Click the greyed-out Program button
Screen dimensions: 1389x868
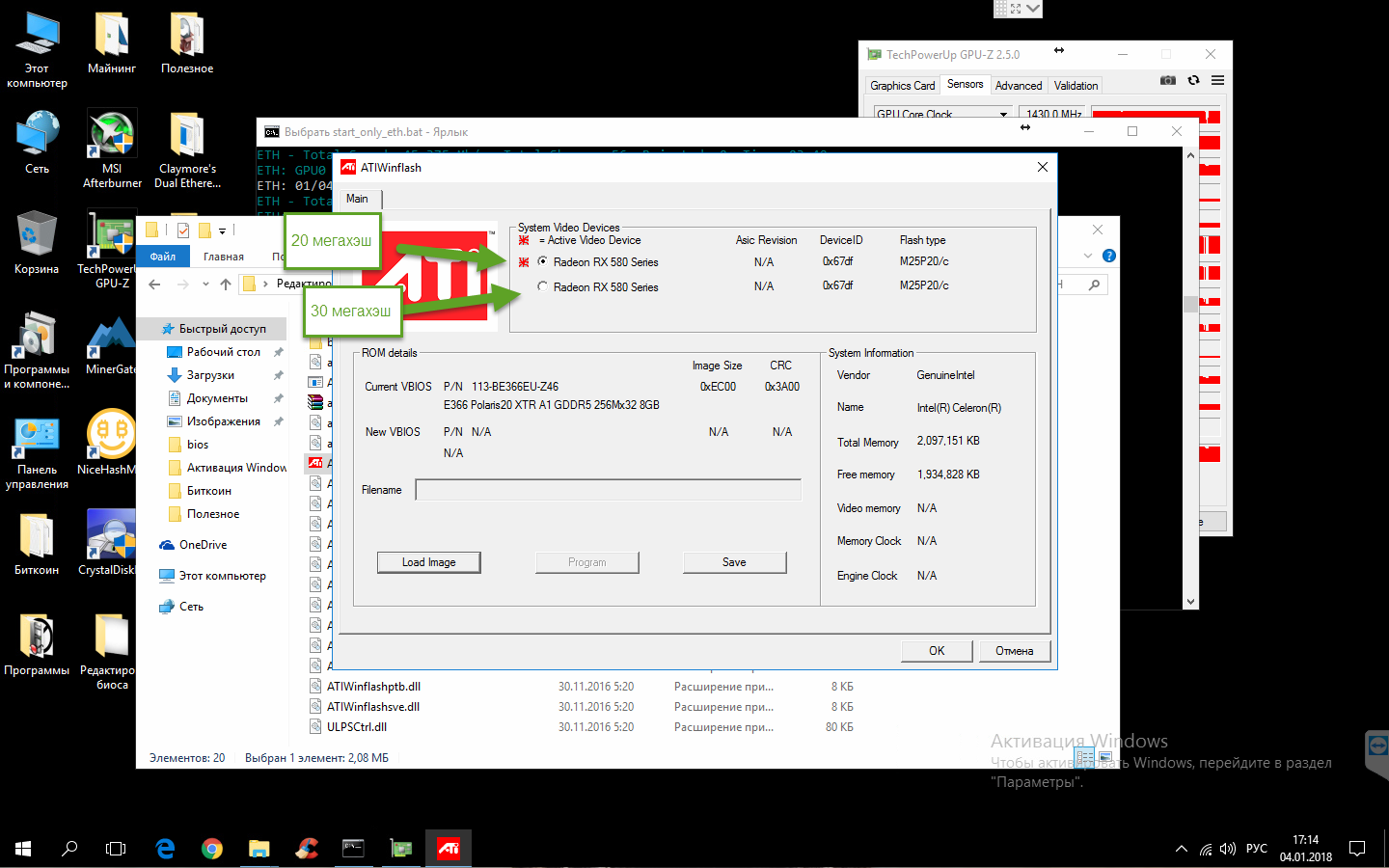[x=586, y=562]
